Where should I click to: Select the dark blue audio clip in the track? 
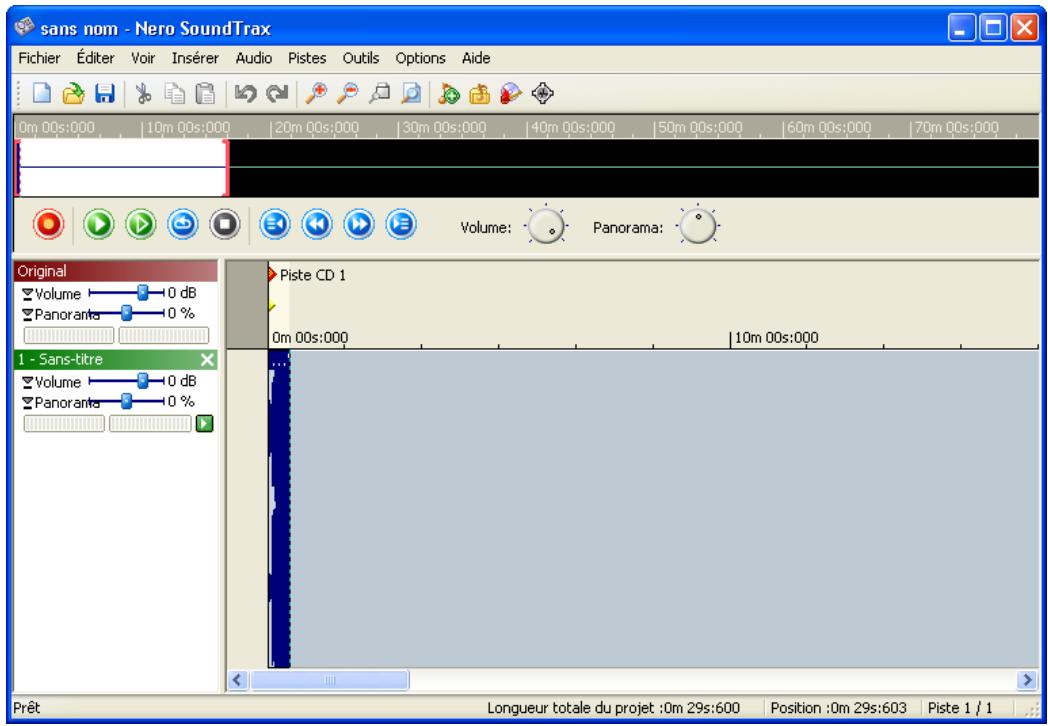click(279, 509)
